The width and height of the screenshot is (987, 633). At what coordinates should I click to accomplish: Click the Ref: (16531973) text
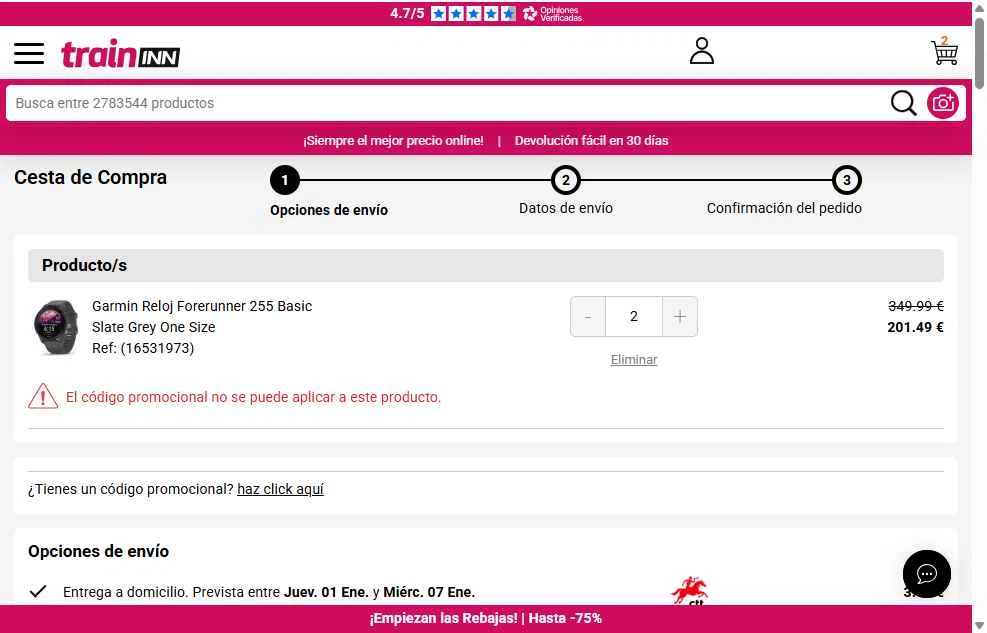[x=143, y=348]
